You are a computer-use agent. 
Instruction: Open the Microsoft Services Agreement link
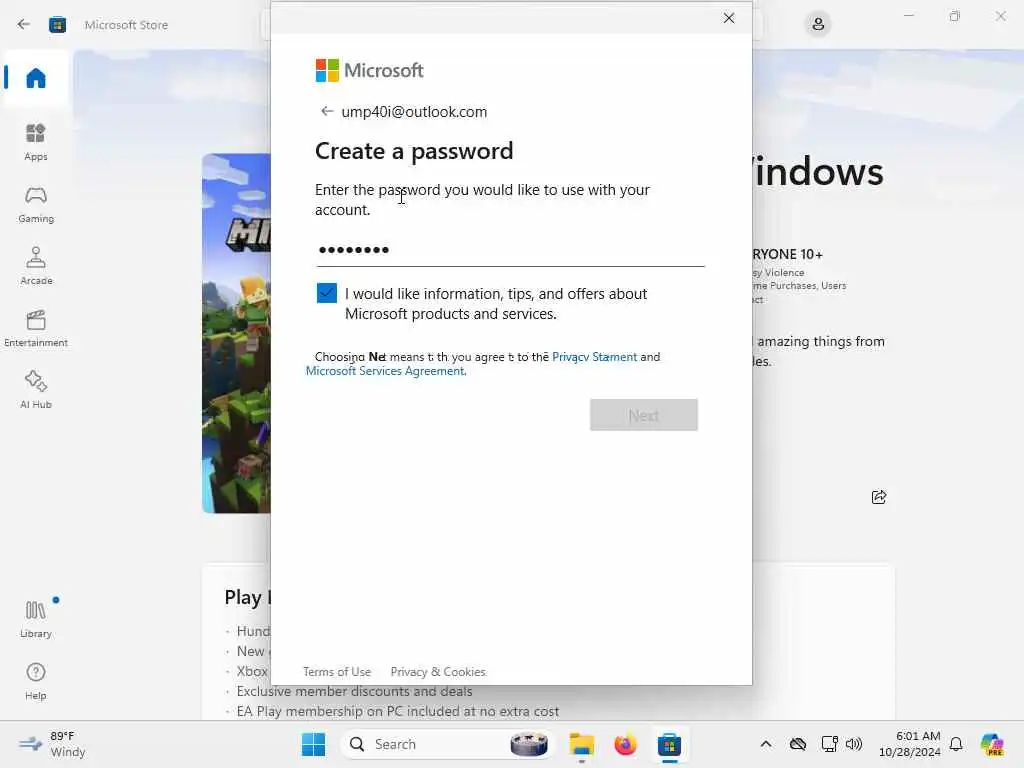385,371
